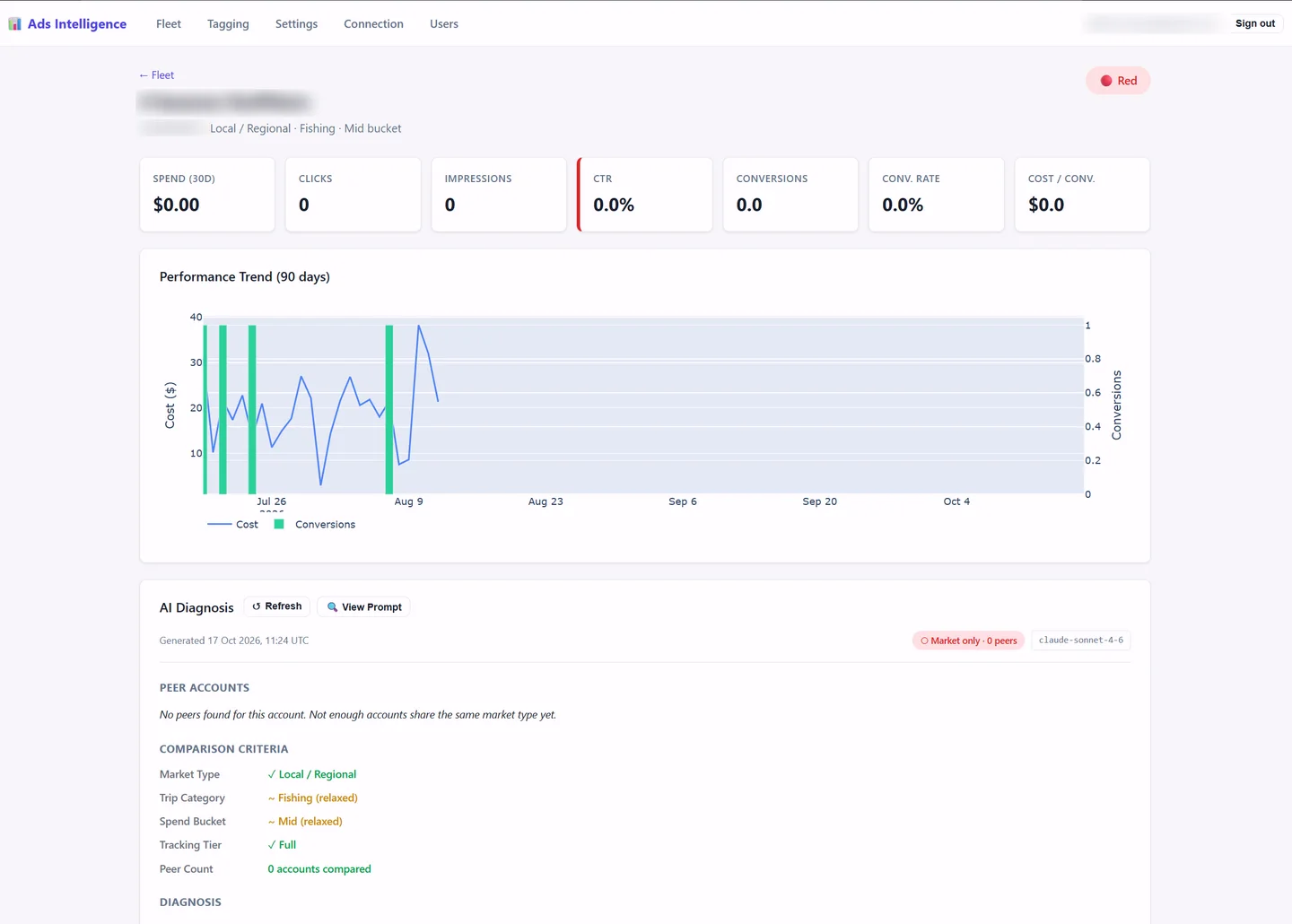The width and height of the screenshot is (1292, 924).
Task: Click the Red status badge
Action: [1118, 81]
